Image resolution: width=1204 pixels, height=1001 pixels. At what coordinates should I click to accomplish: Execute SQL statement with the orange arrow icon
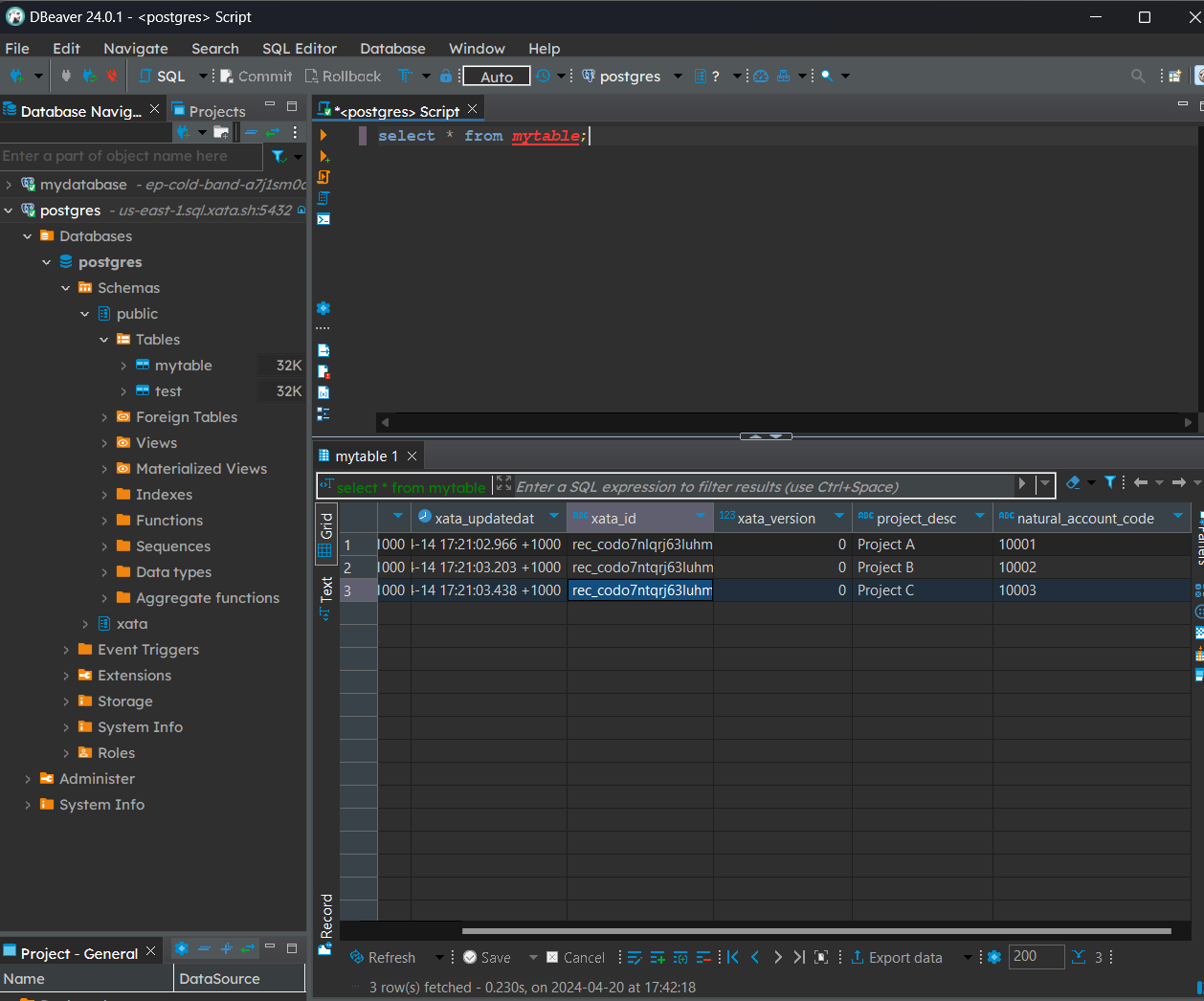pyautogui.click(x=323, y=135)
